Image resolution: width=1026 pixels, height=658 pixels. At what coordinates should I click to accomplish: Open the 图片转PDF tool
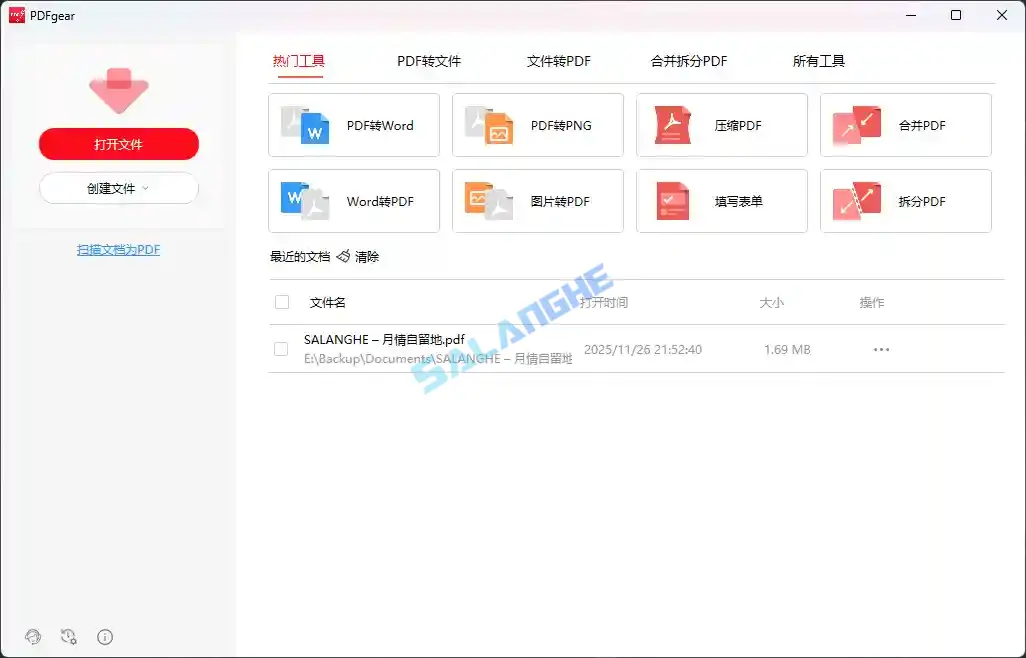pos(537,201)
